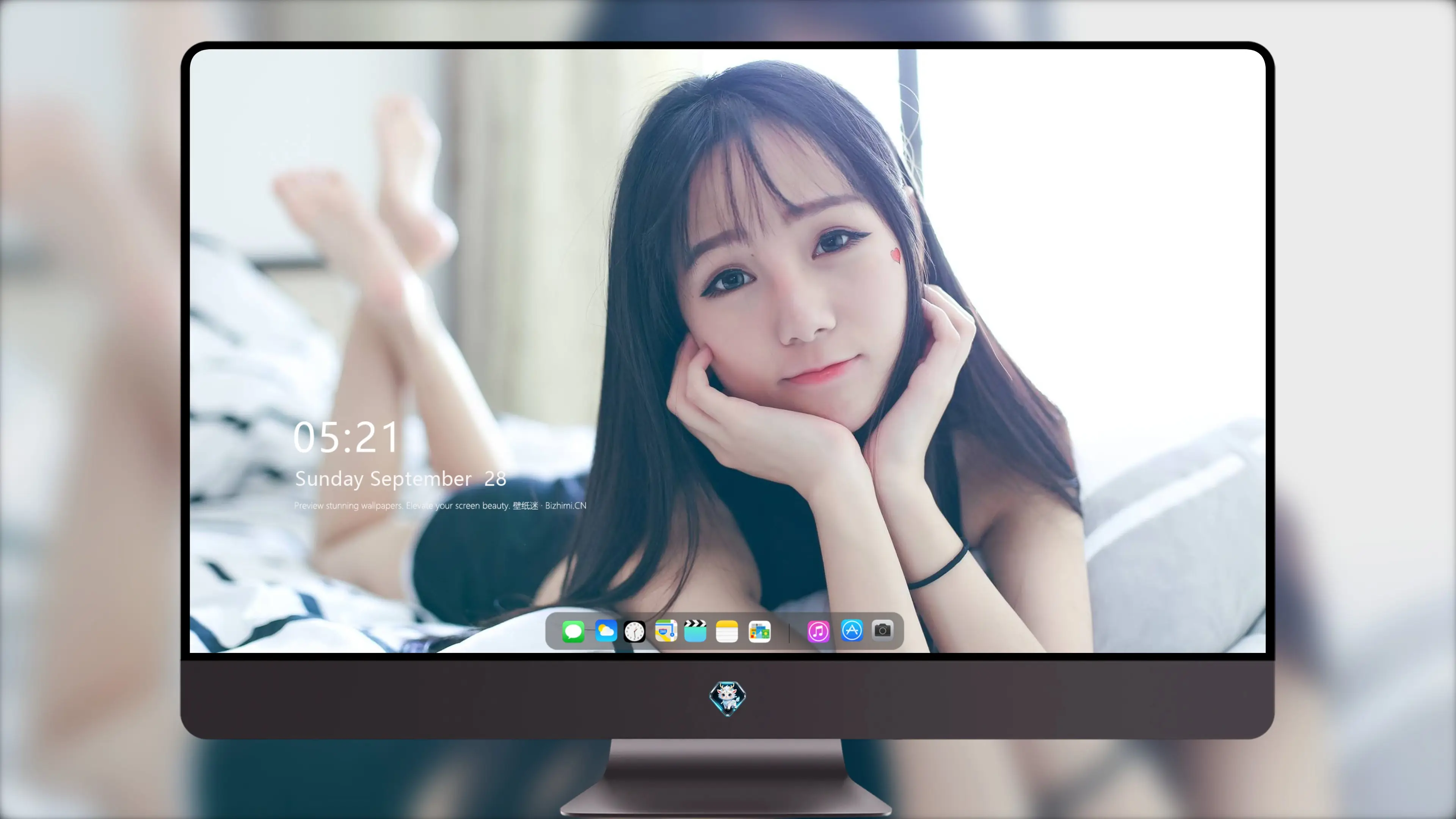Open the Clock app in the dock
This screenshot has width=1456, height=819.
[x=634, y=631]
